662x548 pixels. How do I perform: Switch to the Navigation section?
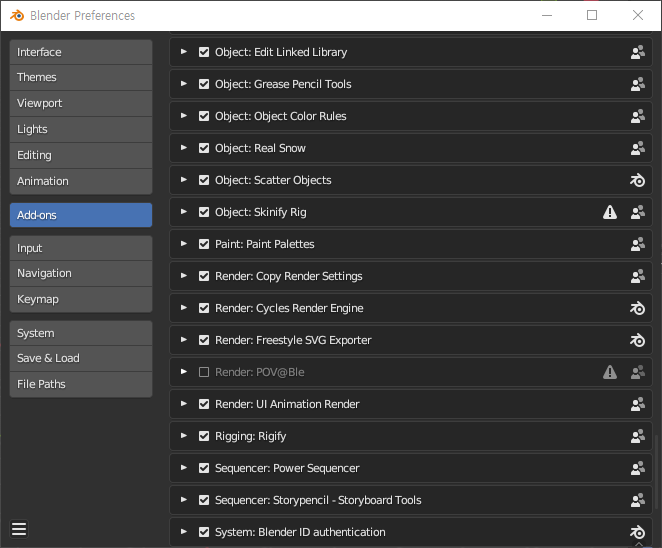pos(81,274)
